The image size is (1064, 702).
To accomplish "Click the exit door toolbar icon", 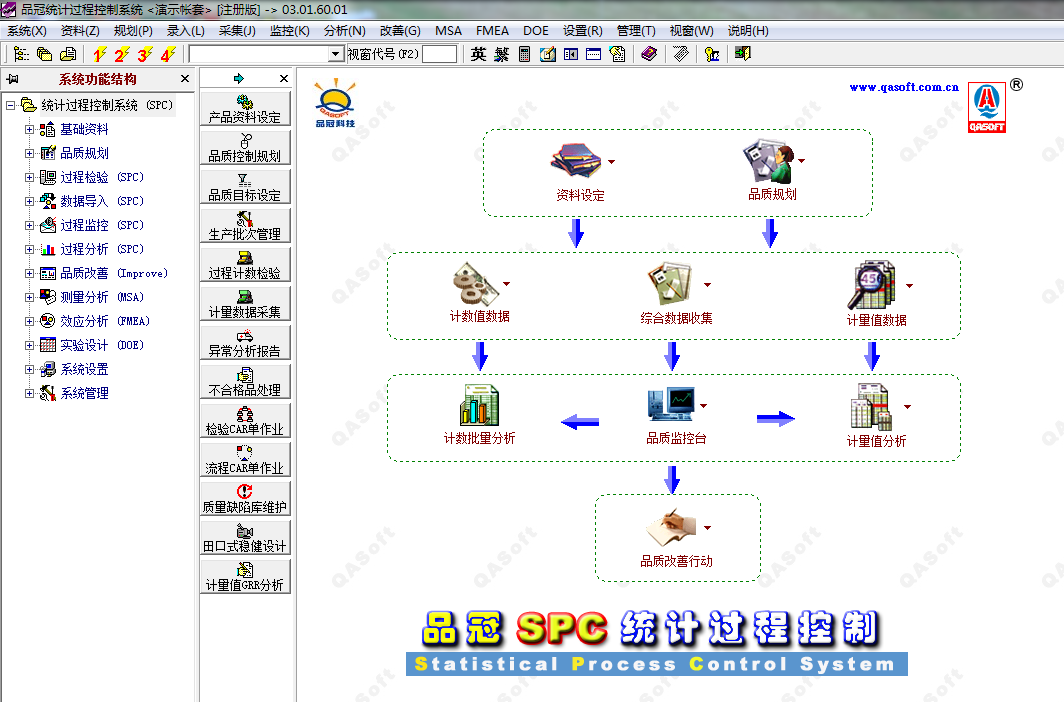I will (743, 54).
